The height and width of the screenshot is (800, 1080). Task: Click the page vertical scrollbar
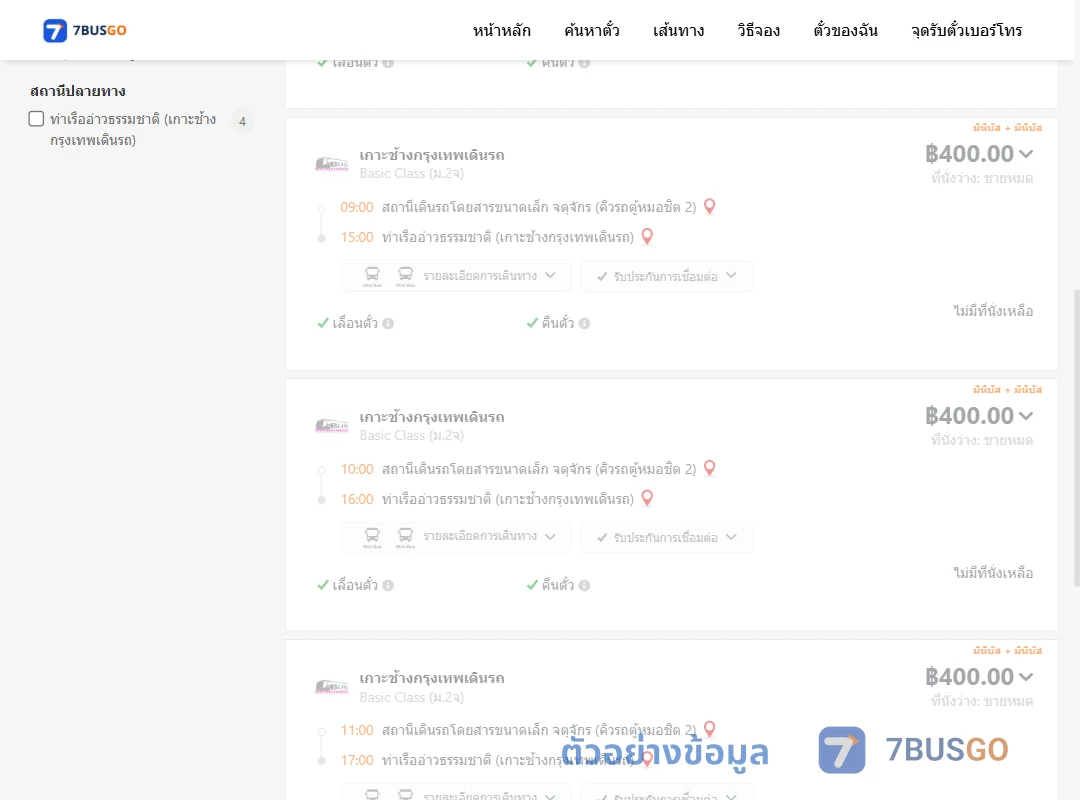pos(1076,438)
